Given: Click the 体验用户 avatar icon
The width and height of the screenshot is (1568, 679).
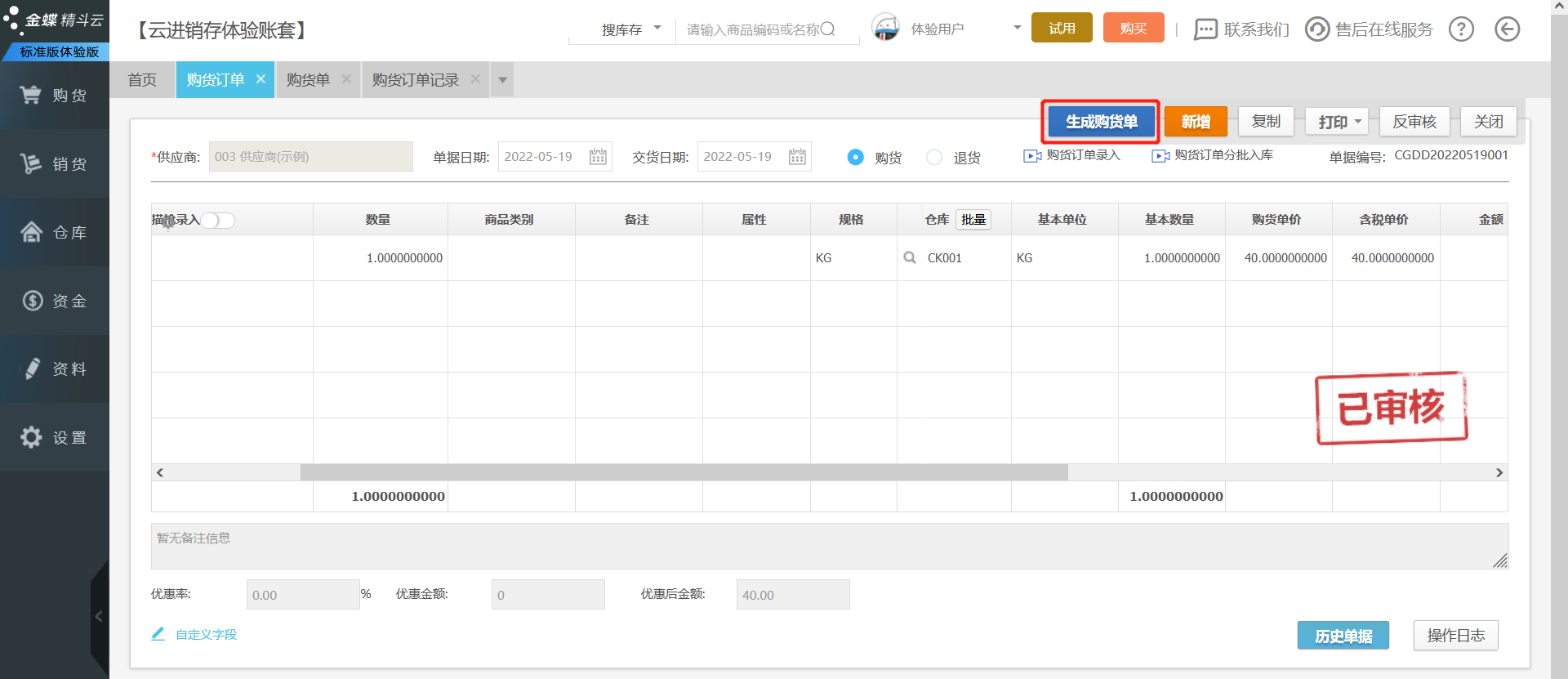Looking at the screenshot, I should click(x=886, y=29).
